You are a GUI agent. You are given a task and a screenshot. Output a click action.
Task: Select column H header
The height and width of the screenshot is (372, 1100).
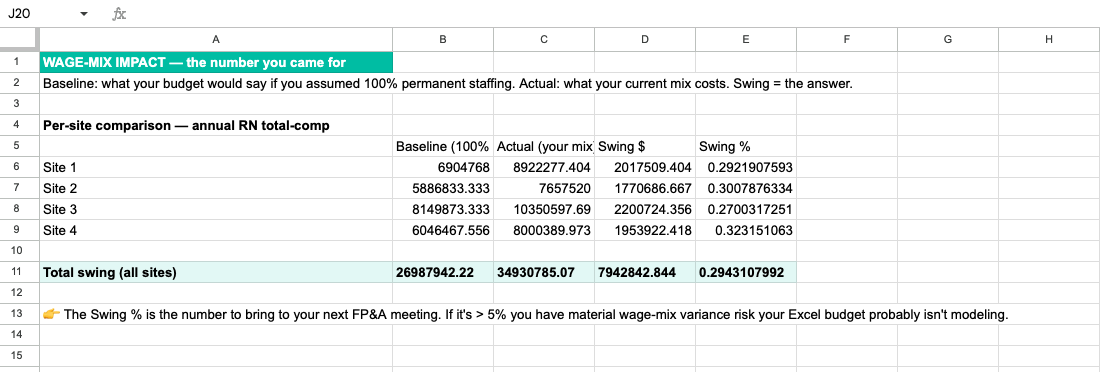coord(1049,40)
